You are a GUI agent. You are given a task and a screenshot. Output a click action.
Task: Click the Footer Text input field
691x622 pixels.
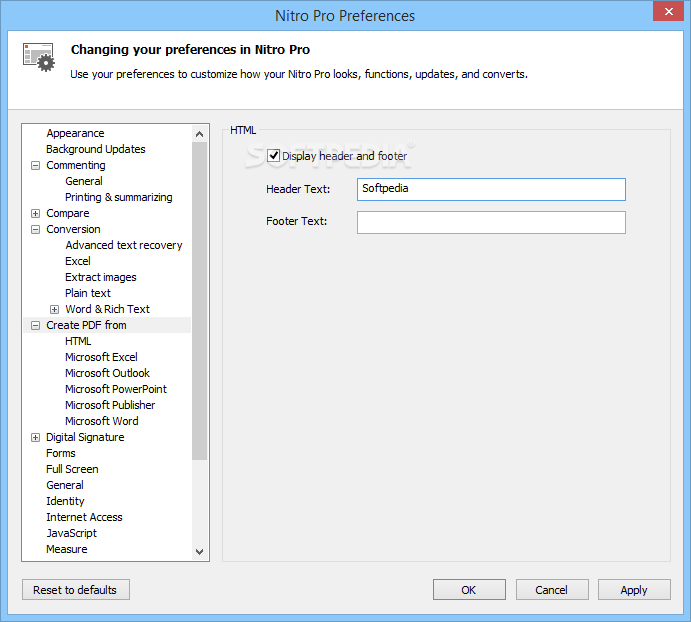point(491,222)
